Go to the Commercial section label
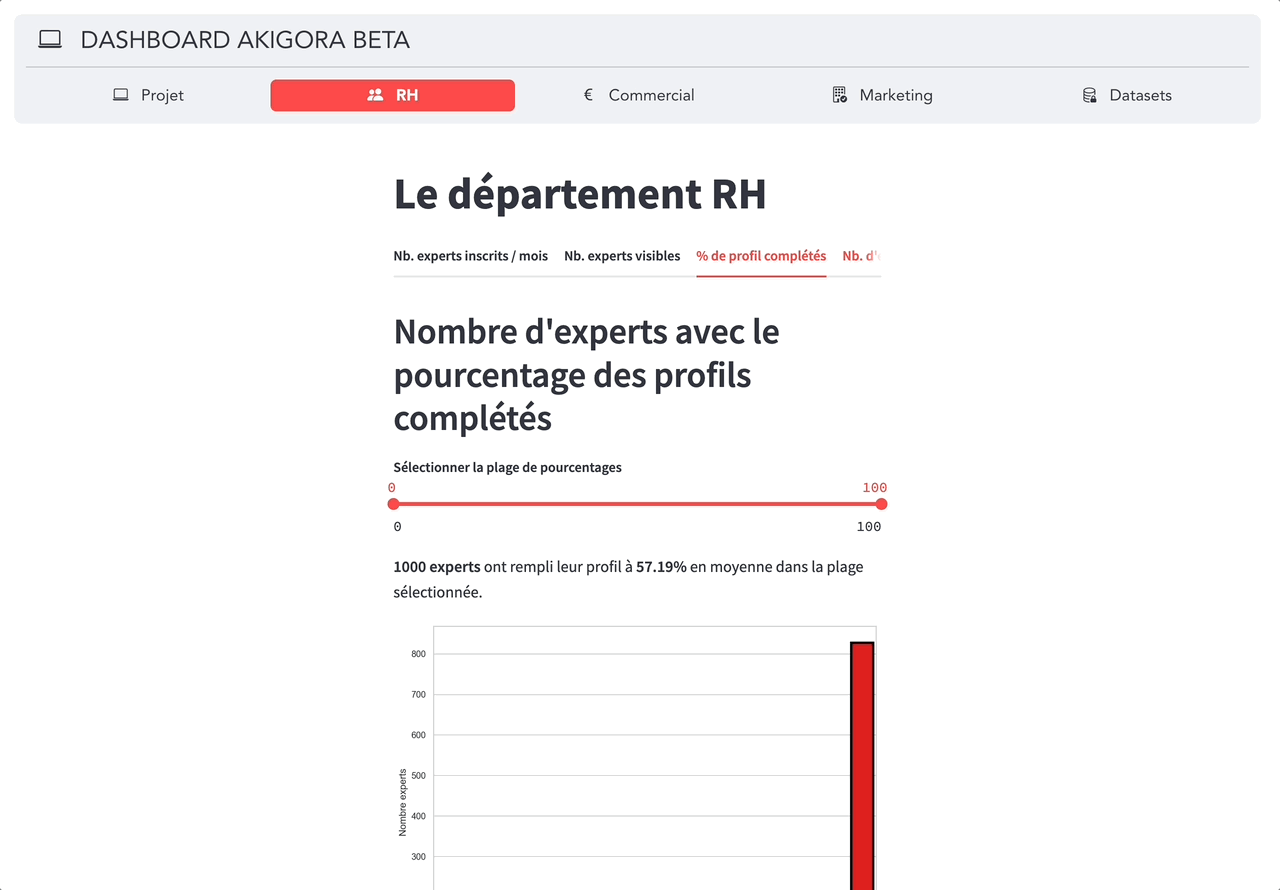 651,95
